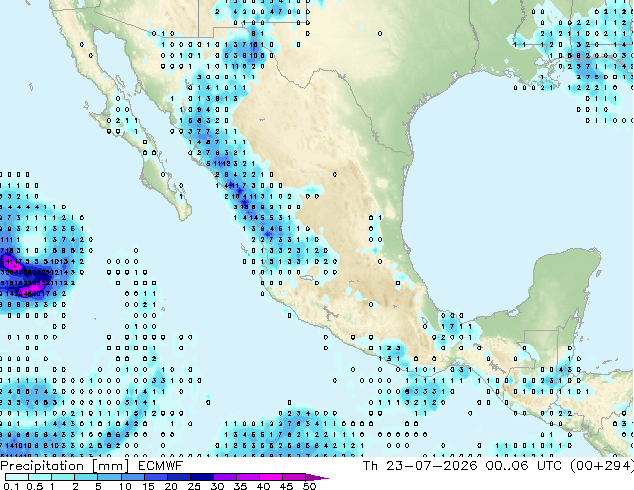This screenshot has height=490, width=634.
Task: Click the 15–20 mm legend color swatch
Action: (x=156, y=477)
